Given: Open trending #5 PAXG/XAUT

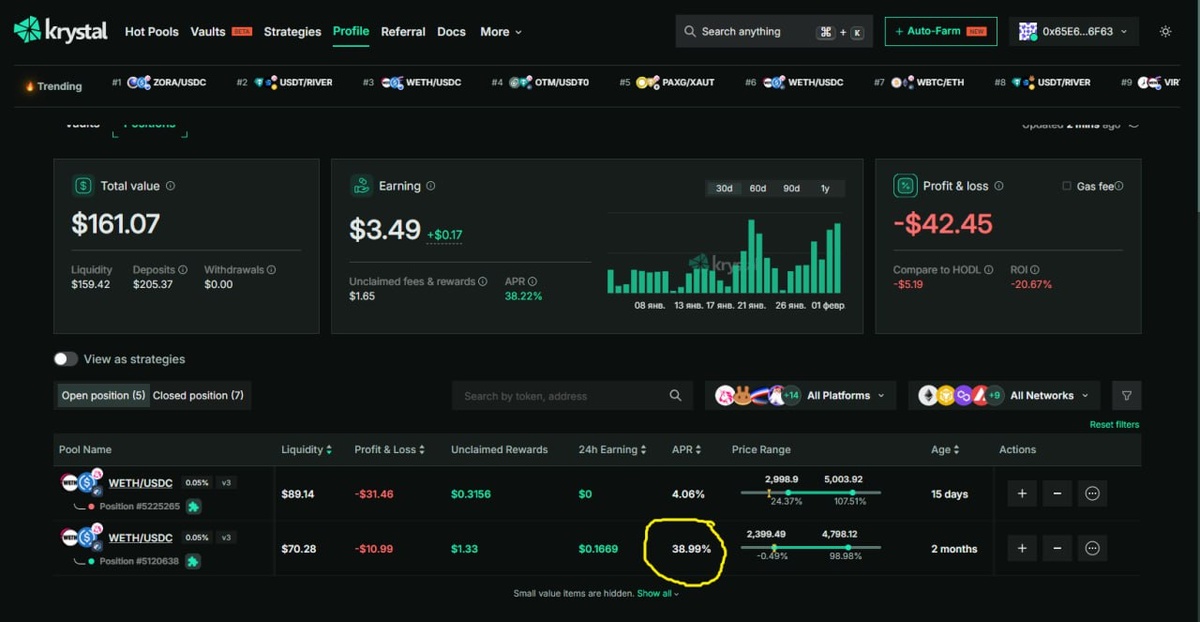Looking at the screenshot, I should (667, 82).
